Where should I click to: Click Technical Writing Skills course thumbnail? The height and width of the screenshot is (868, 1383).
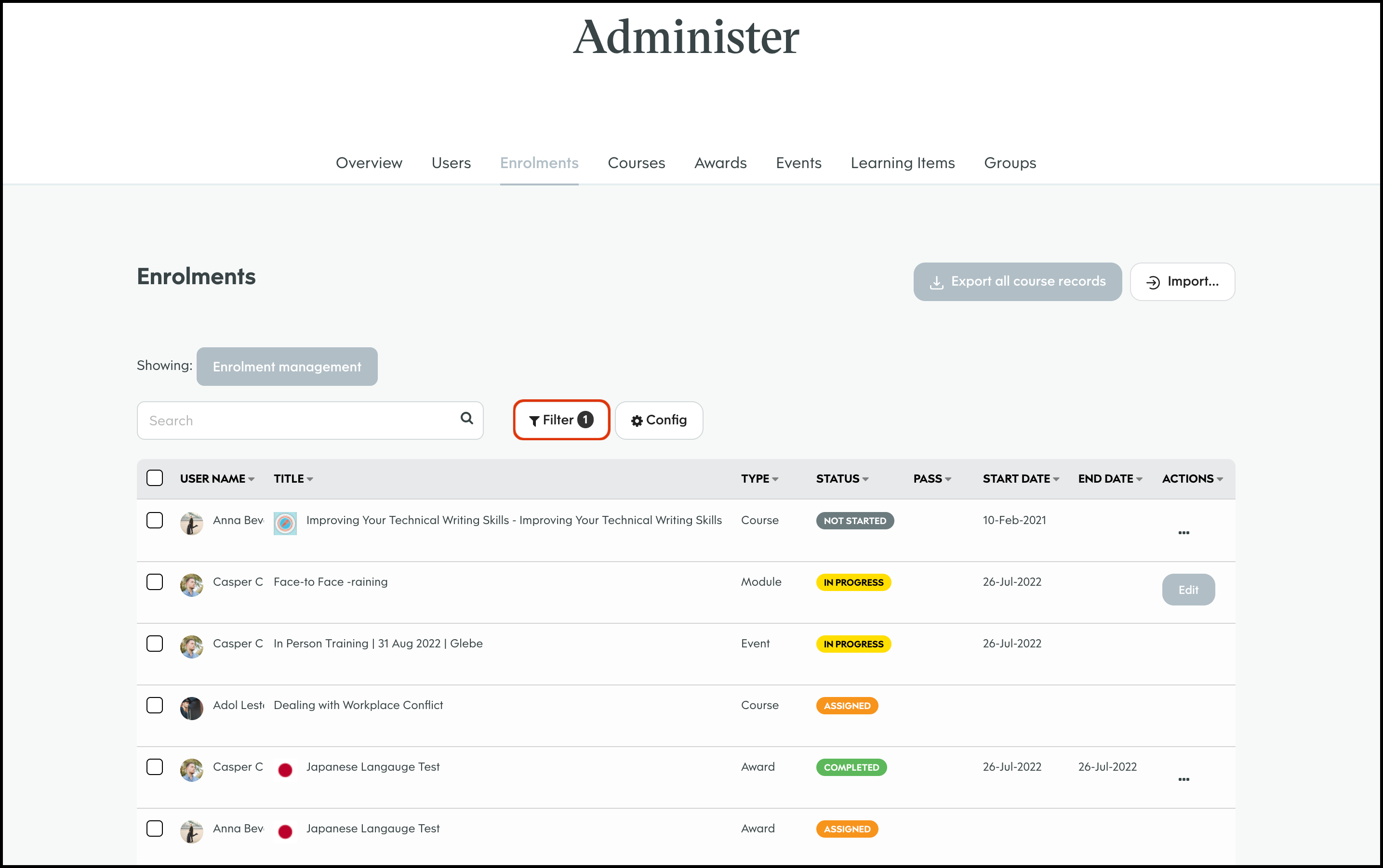[x=285, y=523]
